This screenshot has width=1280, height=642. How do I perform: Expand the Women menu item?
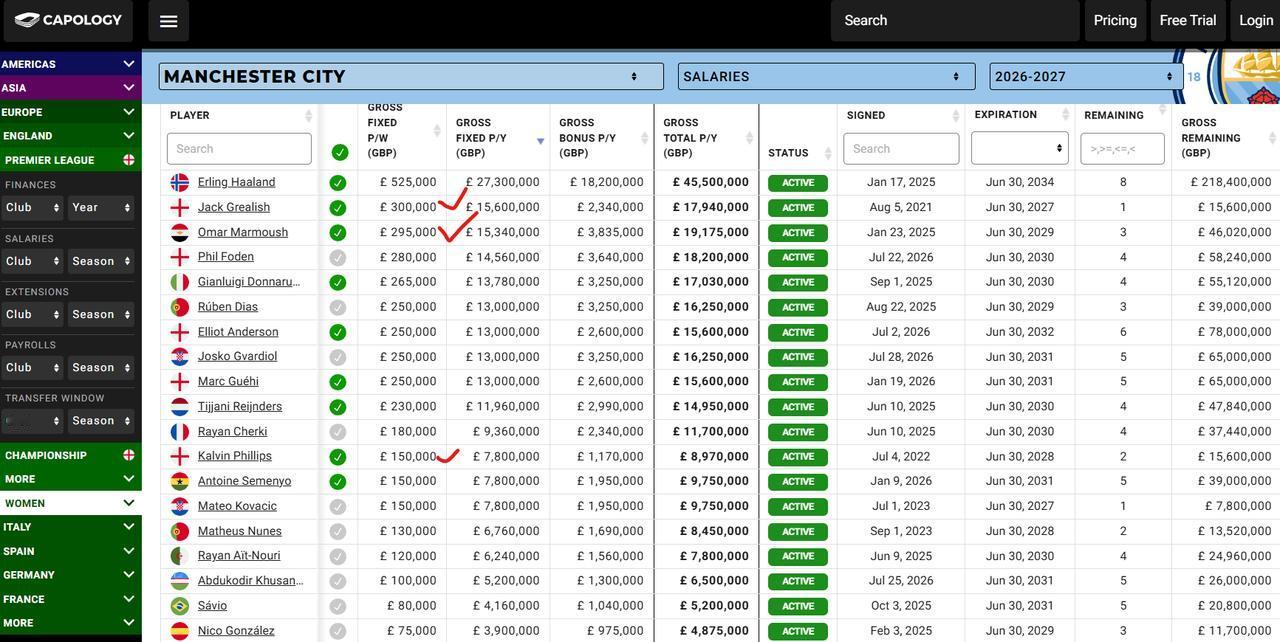70,503
